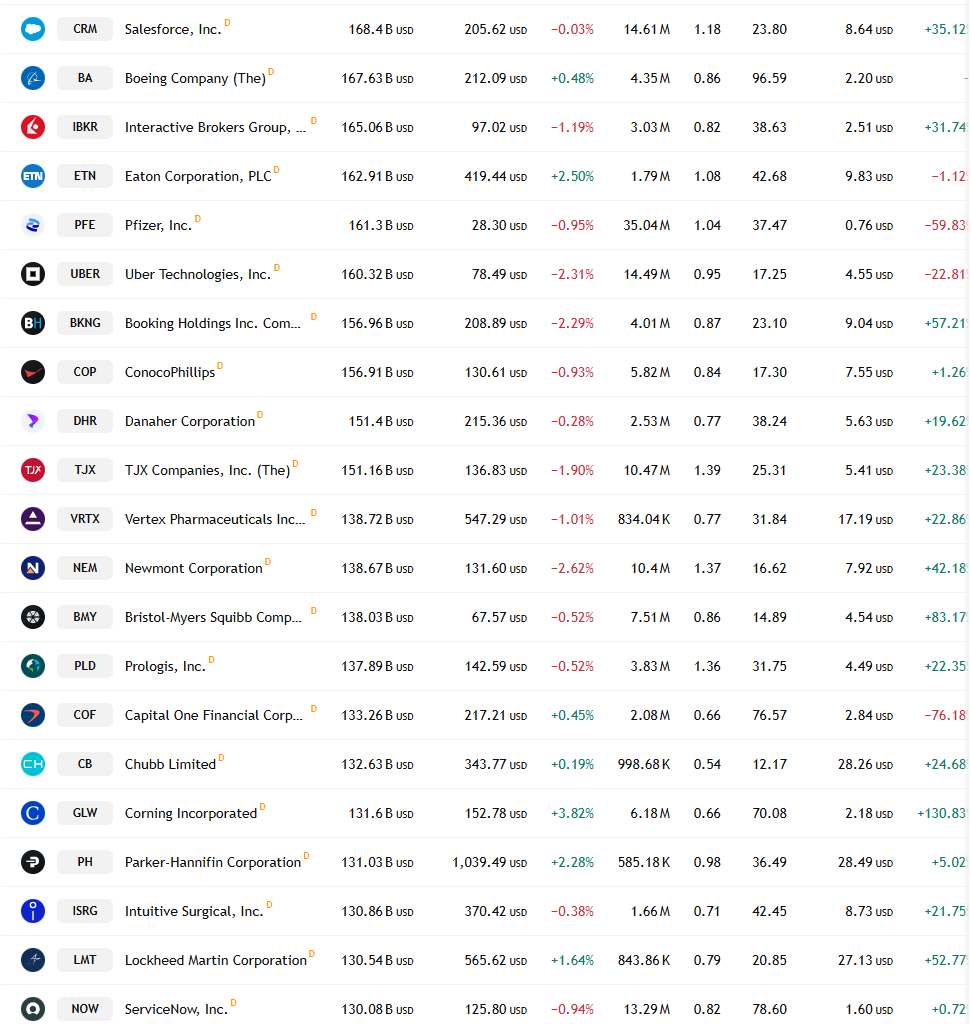Select the PFE ticker badge
972x1024 pixels.
(85, 225)
